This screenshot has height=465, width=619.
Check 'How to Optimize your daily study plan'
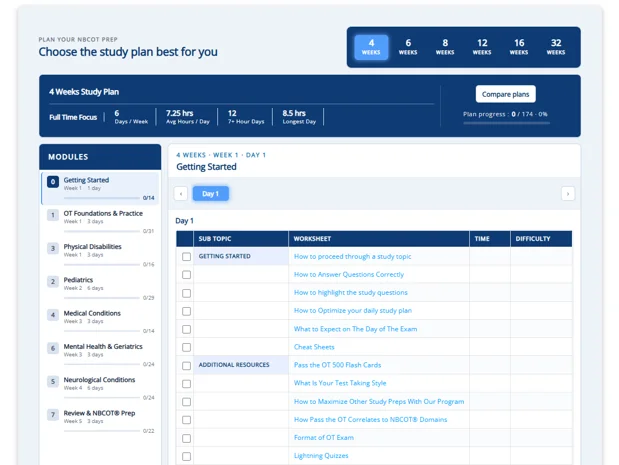[x=186, y=311]
